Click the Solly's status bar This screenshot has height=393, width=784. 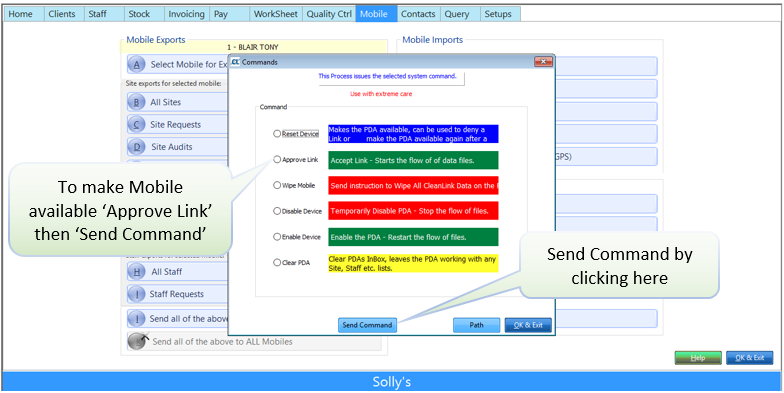tap(392, 382)
